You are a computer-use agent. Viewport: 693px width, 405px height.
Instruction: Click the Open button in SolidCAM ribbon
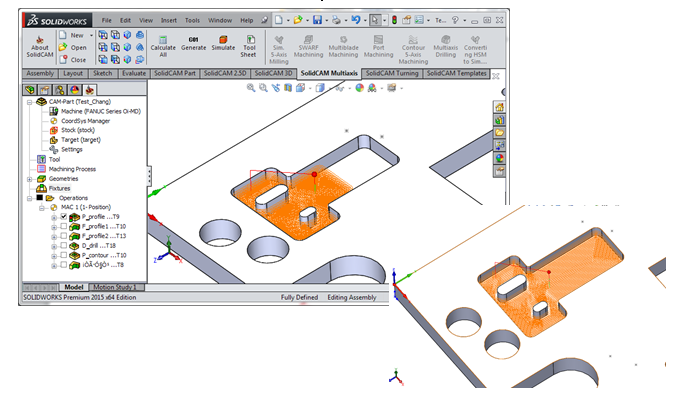pyautogui.click(x=73, y=47)
